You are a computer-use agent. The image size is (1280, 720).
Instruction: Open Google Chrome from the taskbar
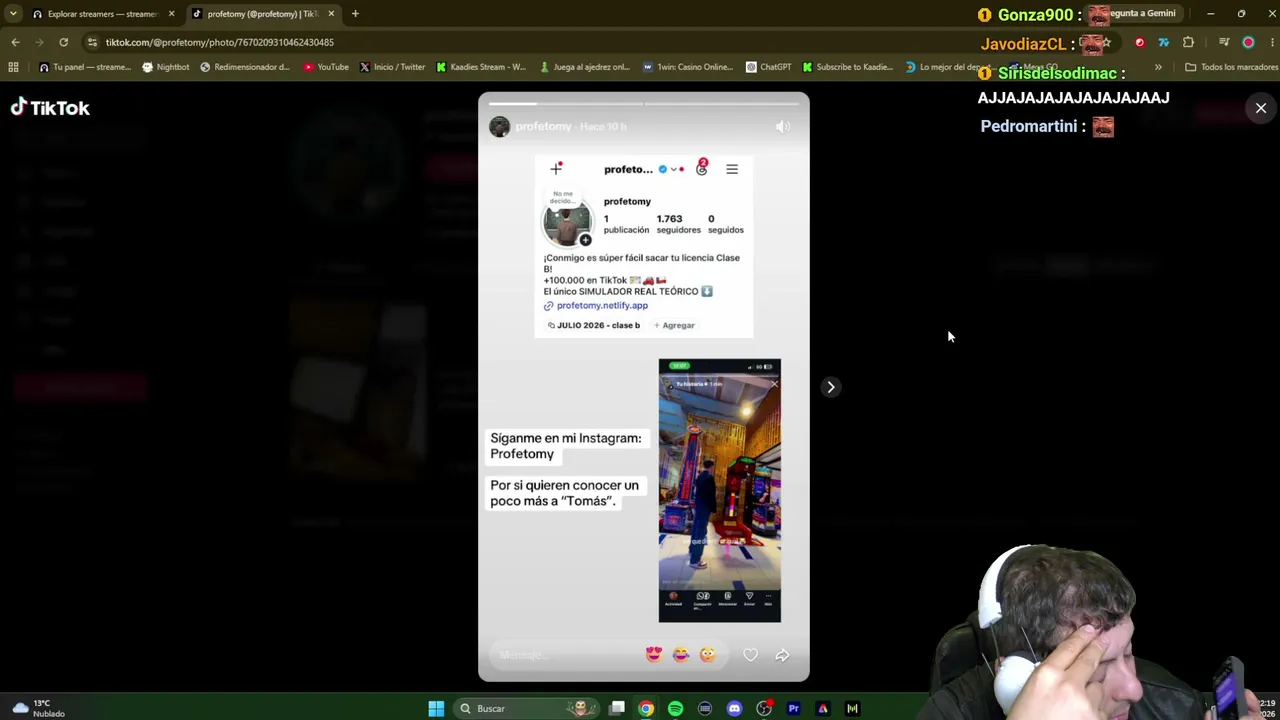[x=646, y=708]
